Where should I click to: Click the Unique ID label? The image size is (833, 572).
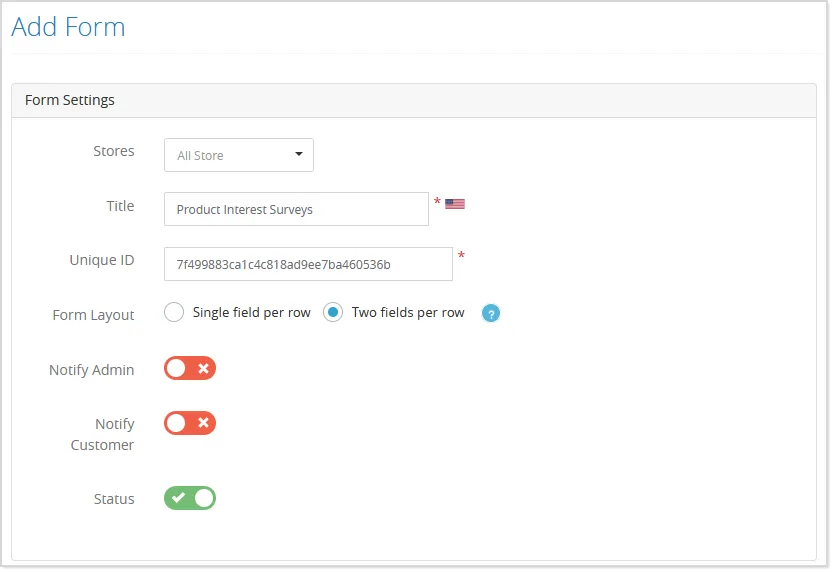pyautogui.click(x=102, y=260)
